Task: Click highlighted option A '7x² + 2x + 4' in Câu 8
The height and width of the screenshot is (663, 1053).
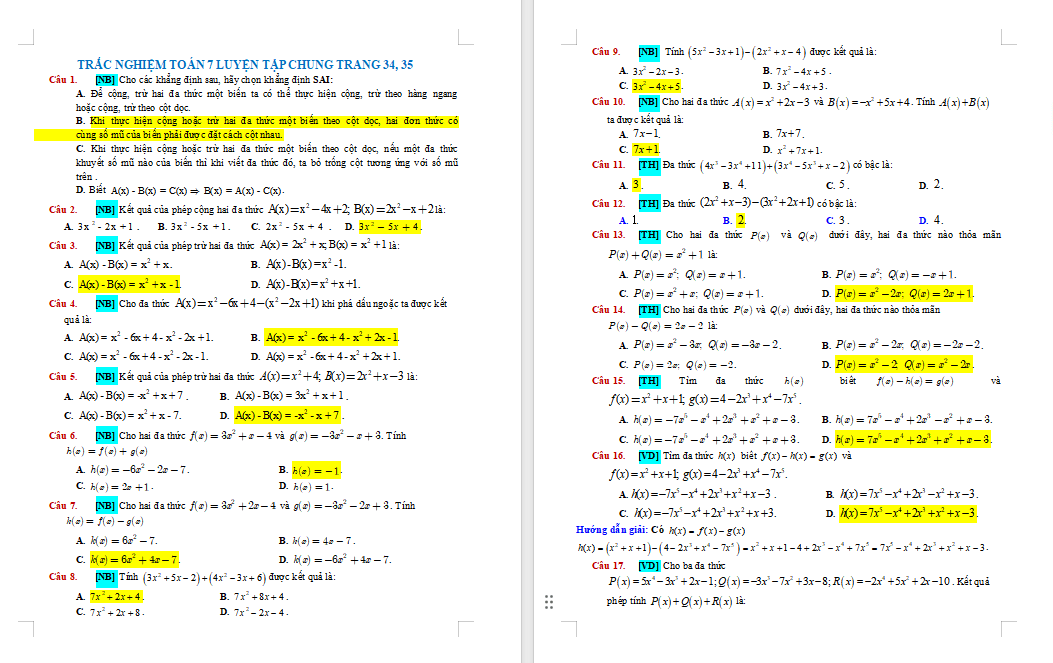Action: 116,596
